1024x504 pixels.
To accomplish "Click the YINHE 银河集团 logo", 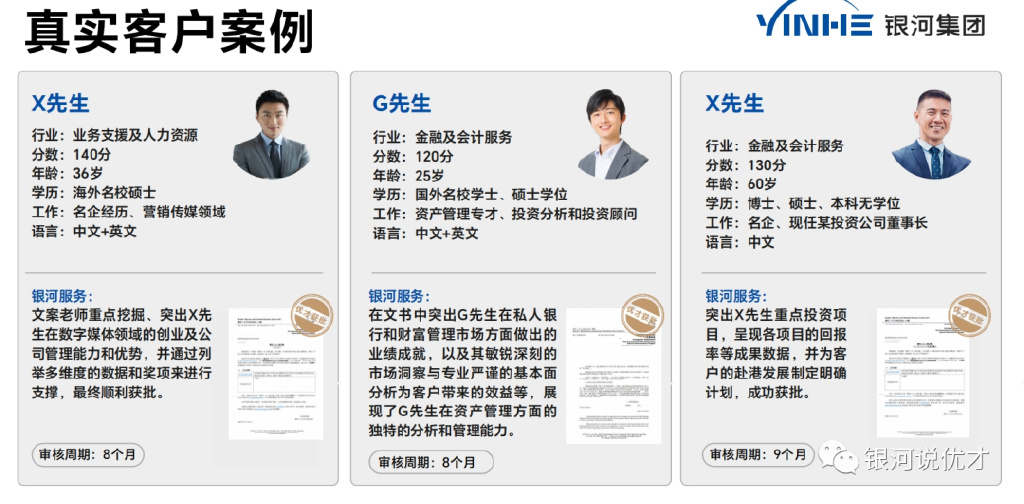I will [870, 20].
